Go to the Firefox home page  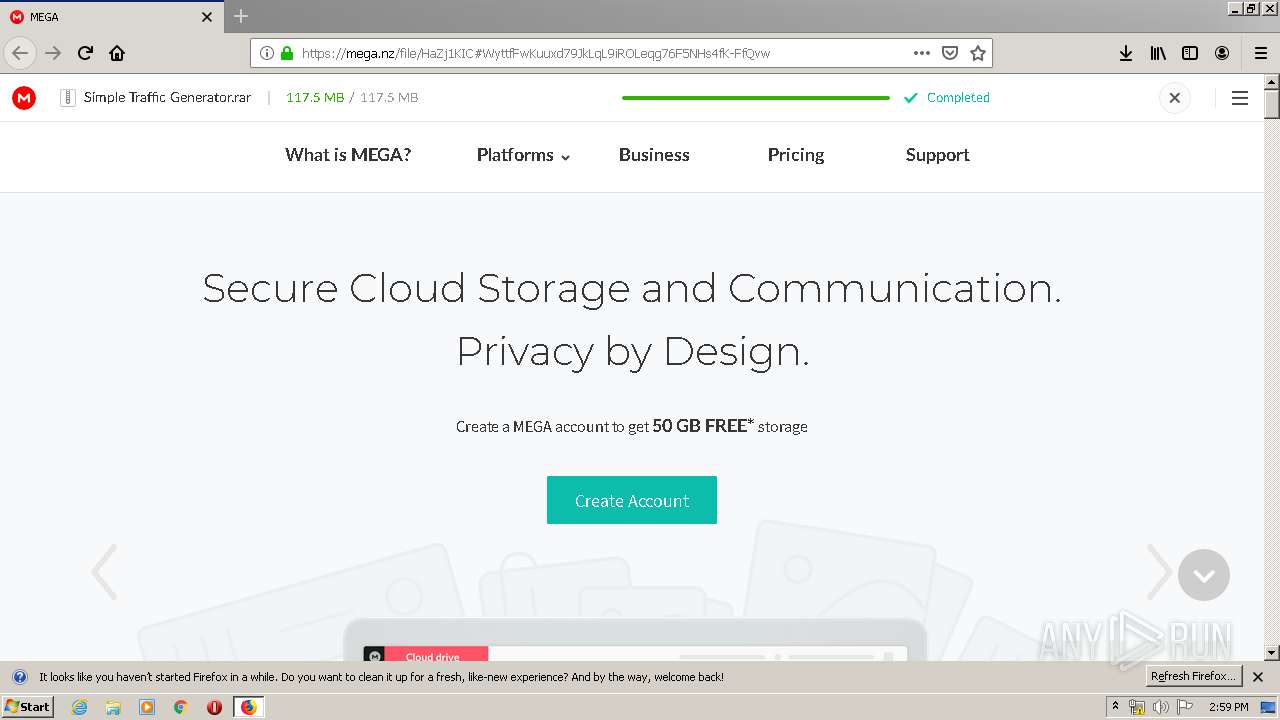click(117, 53)
